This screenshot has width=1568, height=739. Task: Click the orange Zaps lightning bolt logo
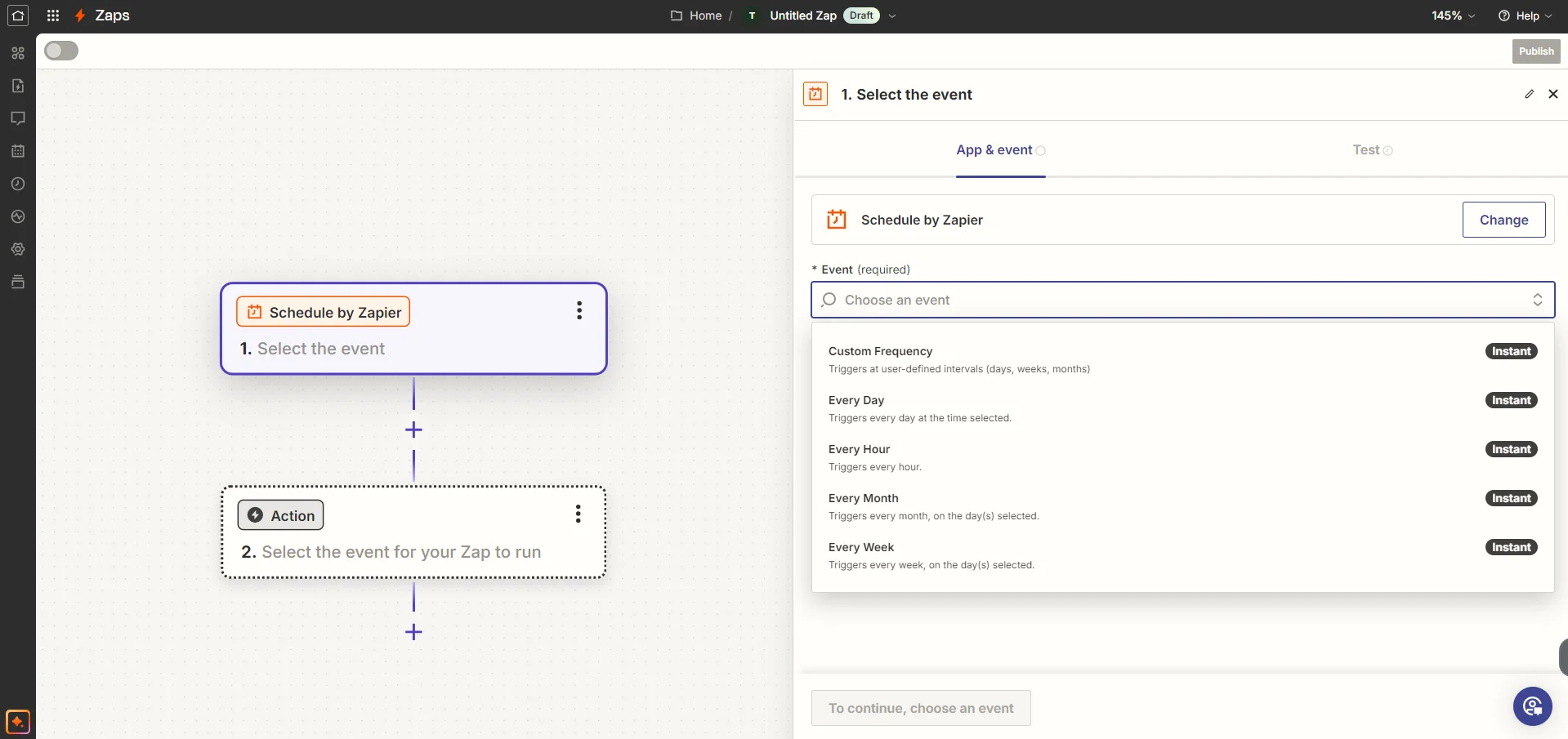(x=80, y=16)
